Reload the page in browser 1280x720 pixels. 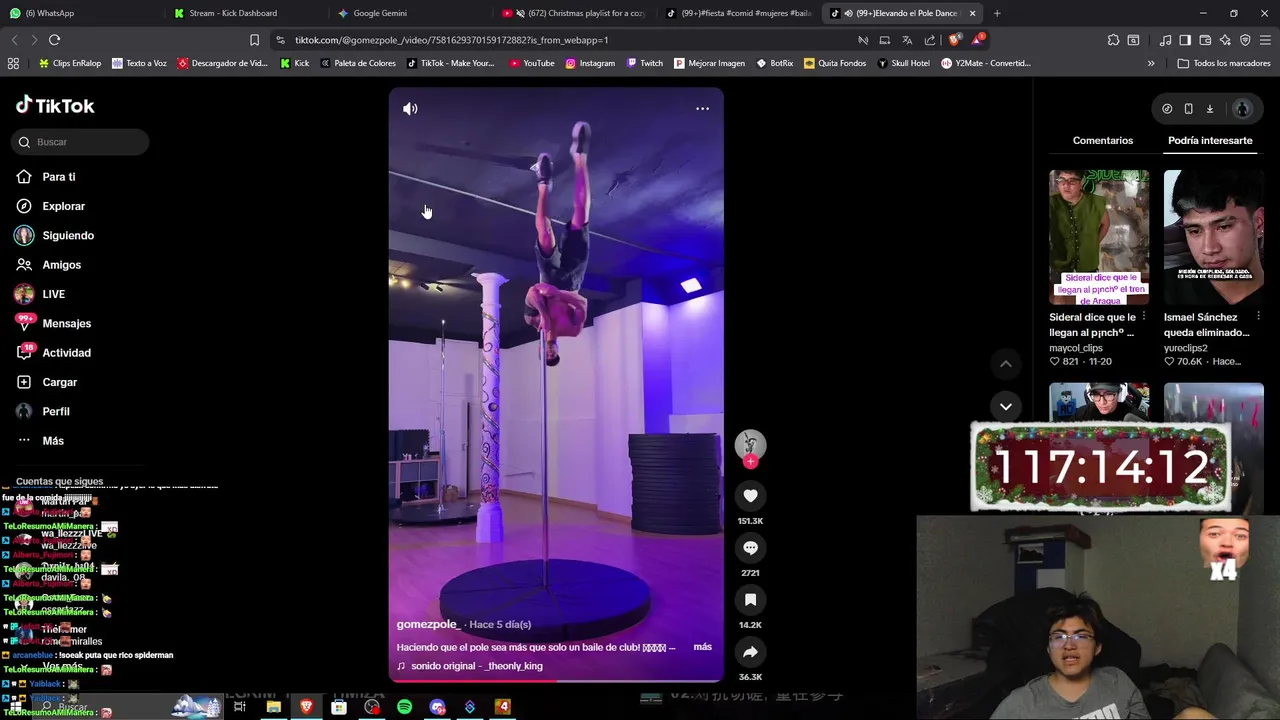click(x=54, y=40)
